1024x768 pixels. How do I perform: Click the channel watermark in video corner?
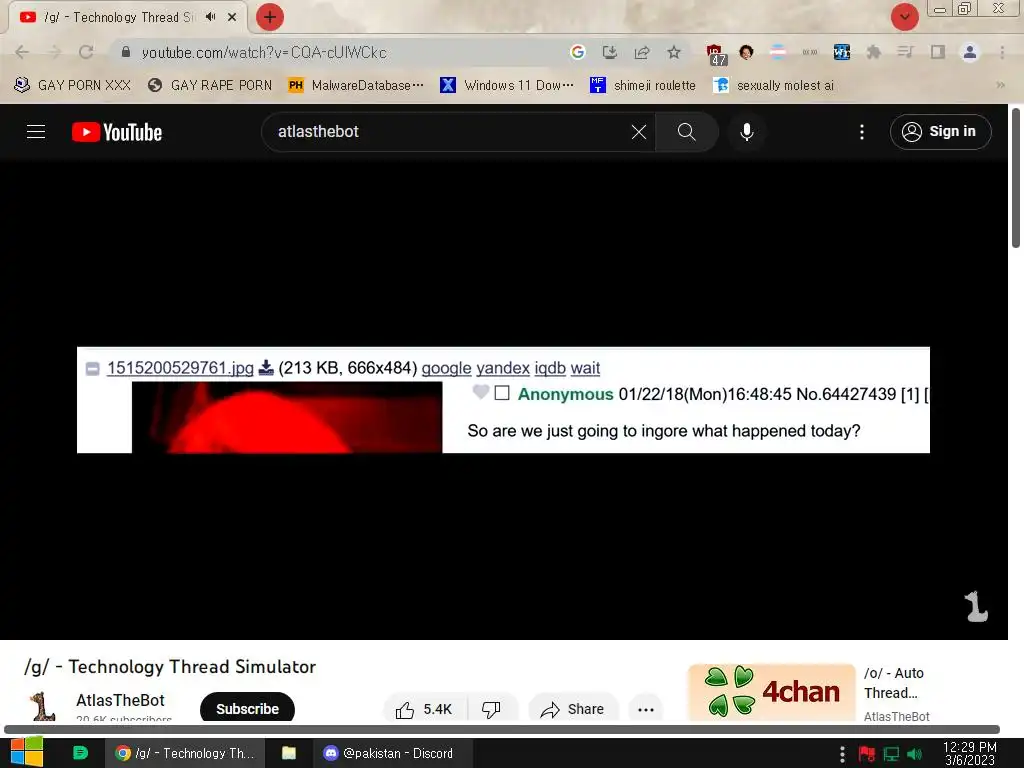(x=976, y=607)
